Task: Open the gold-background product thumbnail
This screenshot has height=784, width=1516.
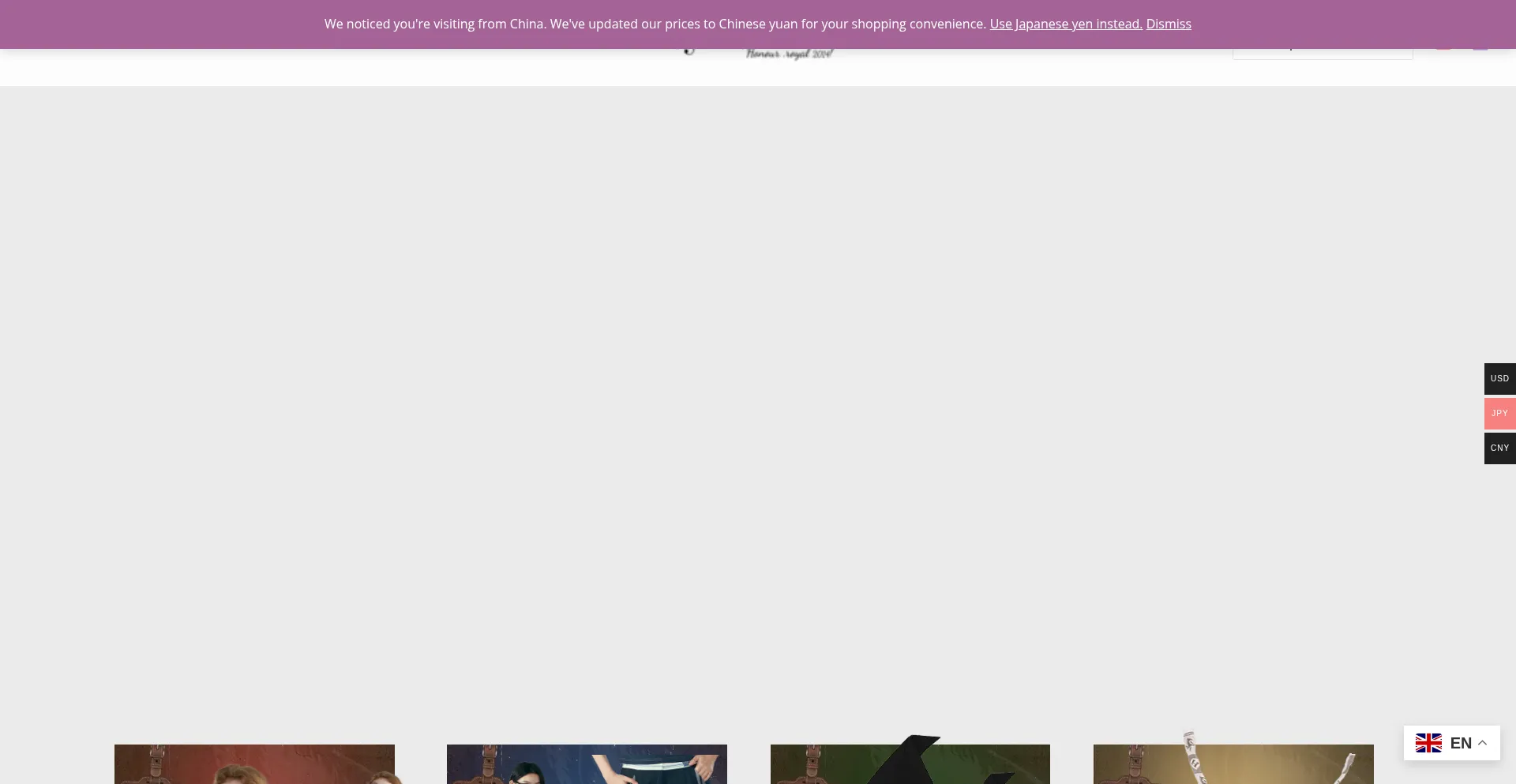Action: click(1233, 764)
